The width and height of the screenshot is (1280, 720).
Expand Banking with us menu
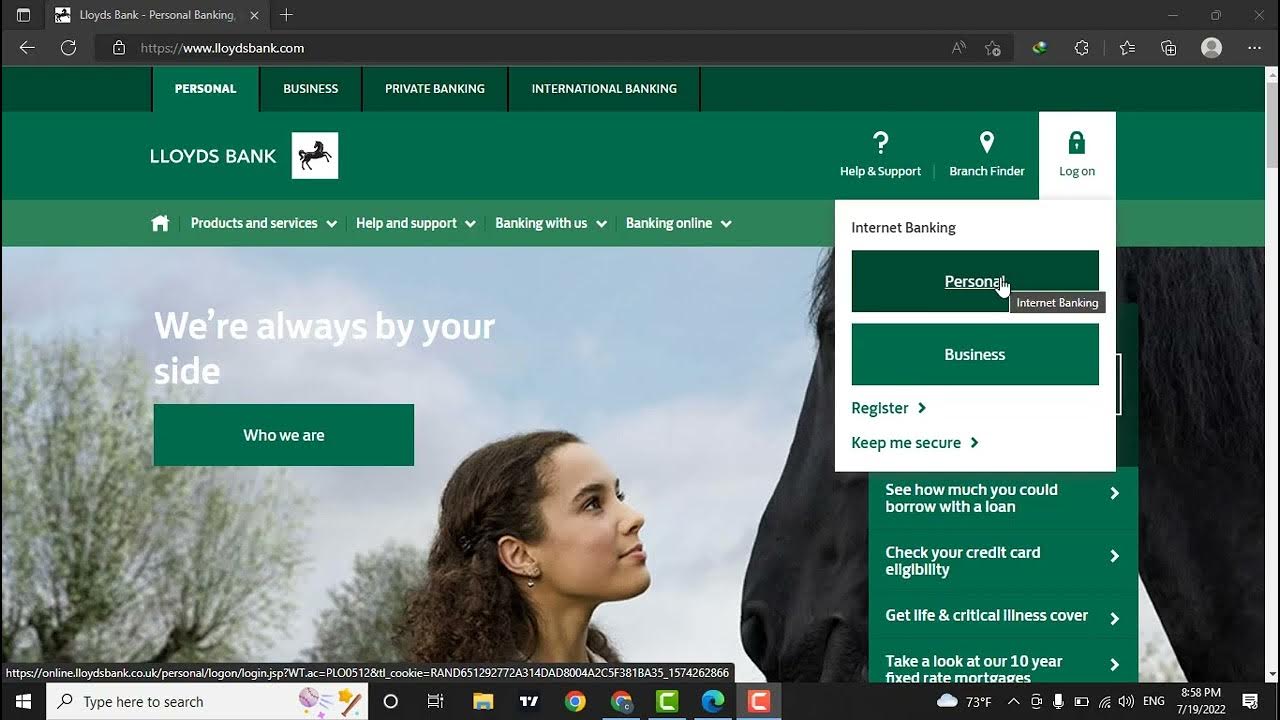pyautogui.click(x=551, y=223)
